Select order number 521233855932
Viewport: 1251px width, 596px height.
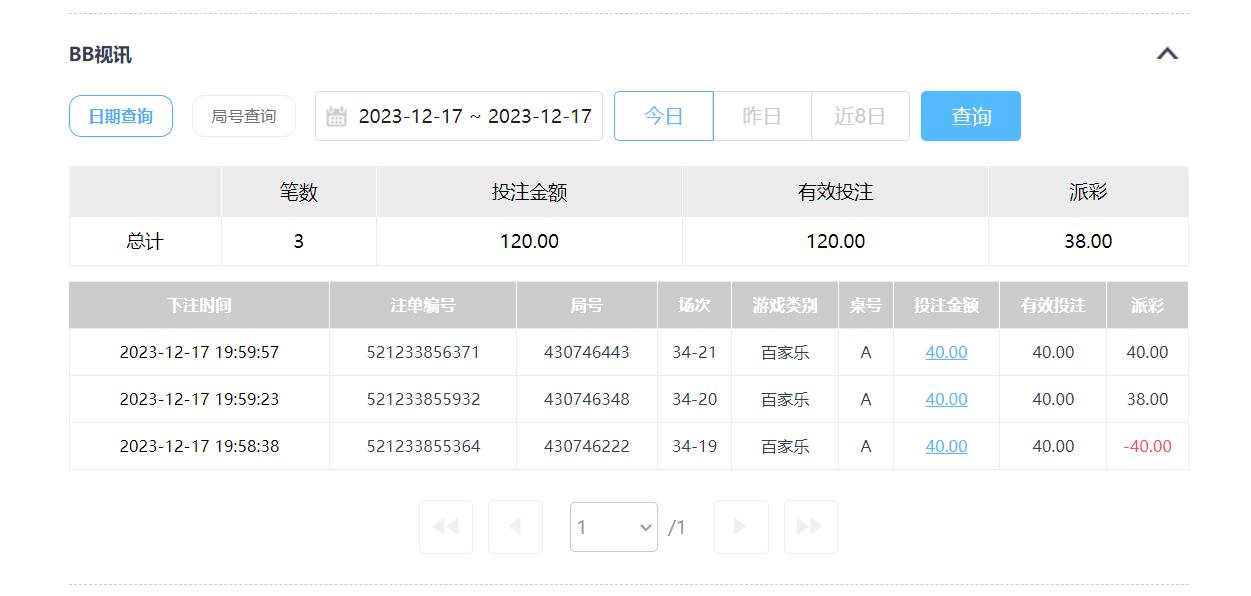click(x=423, y=399)
